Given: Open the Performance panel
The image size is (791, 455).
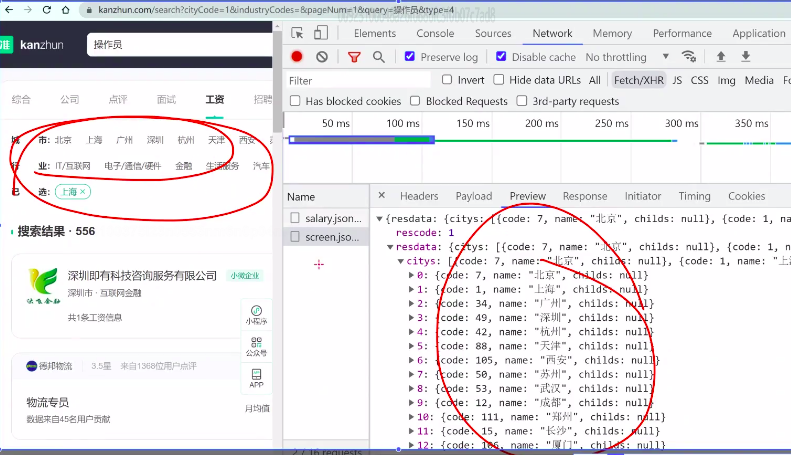Looking at the screenshot, I should 682,33.
